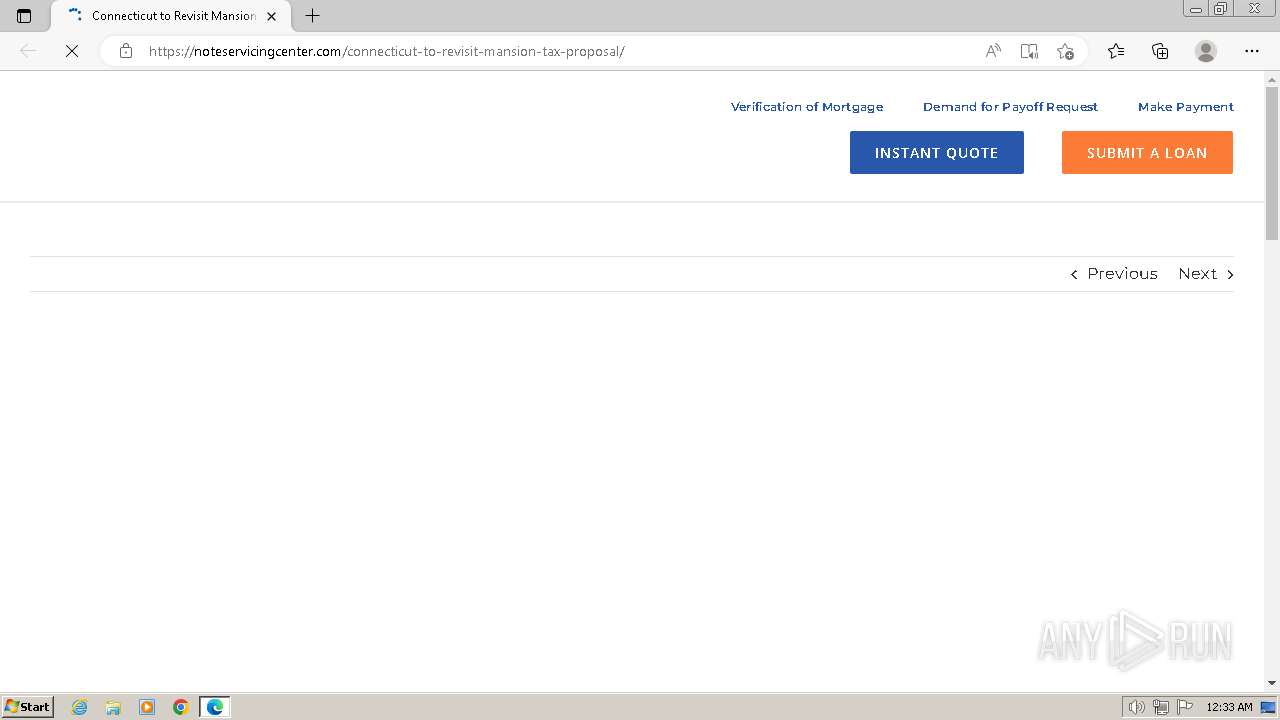The height and width of the screenshot is (720, 1280).
Task: Open the Action Center flag icon
Action: (x=1185, y=707)
